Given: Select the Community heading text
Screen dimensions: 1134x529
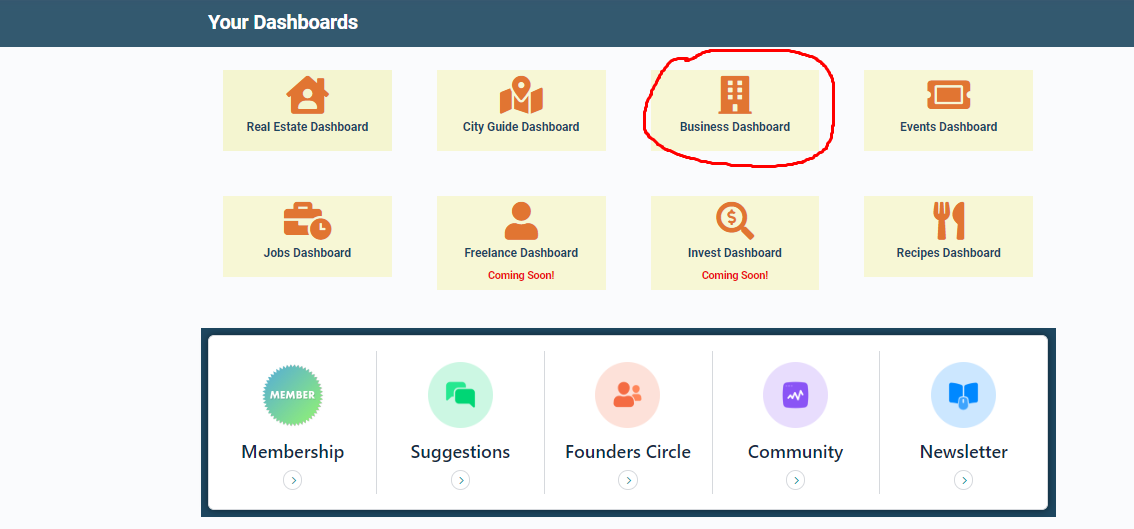Looking at the screenshot, I should click(x=796, y=452).
